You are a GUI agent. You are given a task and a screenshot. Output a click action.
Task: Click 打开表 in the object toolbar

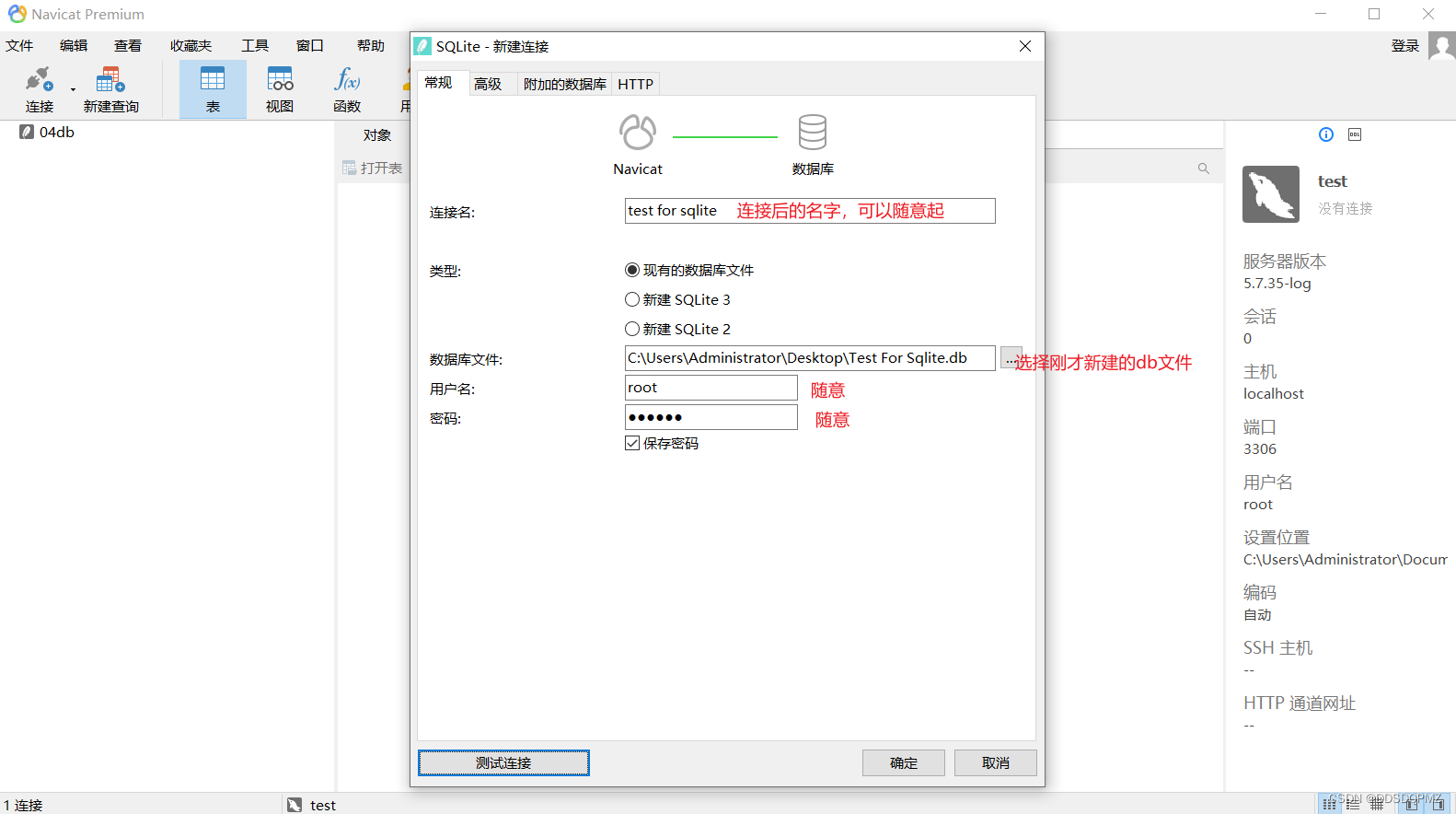373,168
